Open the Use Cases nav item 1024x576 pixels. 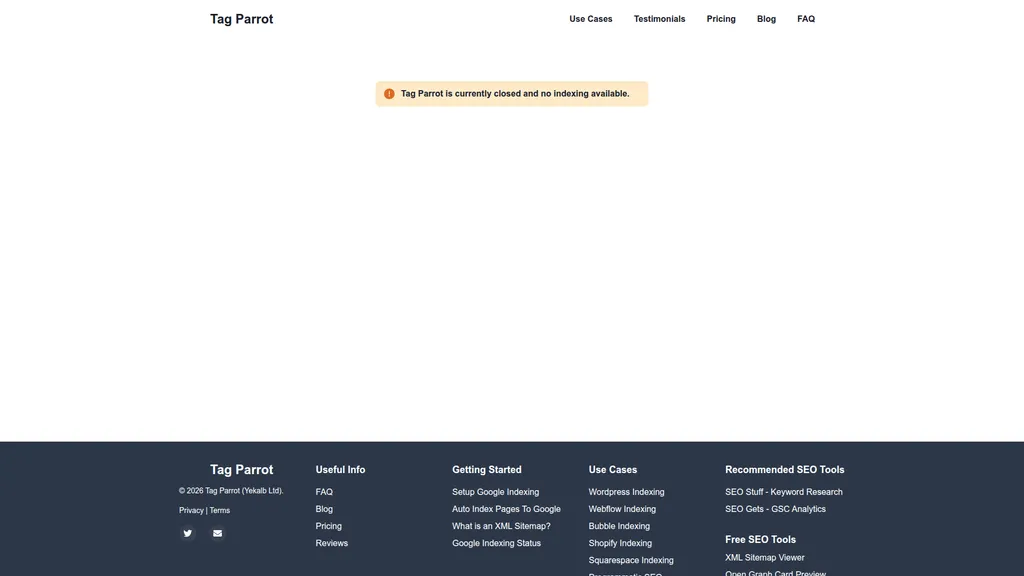[590, 19]
